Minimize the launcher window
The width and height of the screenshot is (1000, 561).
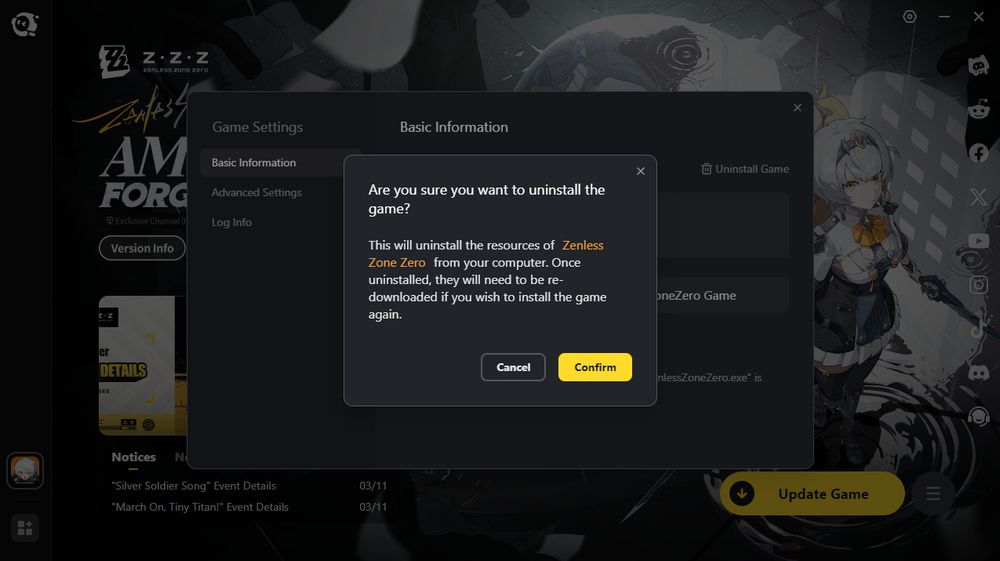[x=944, y=17]
